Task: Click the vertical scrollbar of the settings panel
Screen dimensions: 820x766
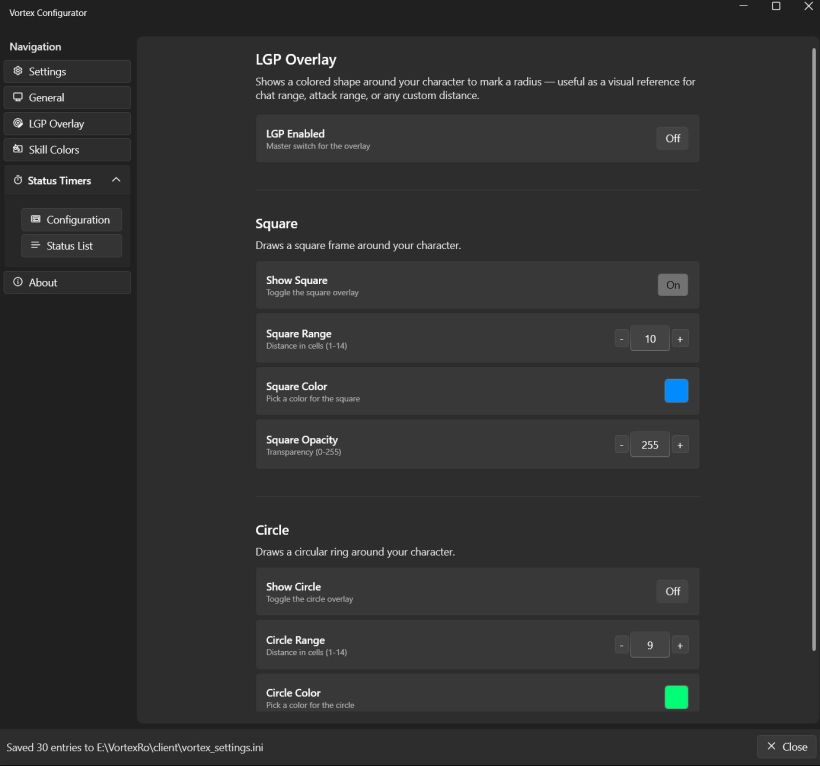Action: pos(814,349)
